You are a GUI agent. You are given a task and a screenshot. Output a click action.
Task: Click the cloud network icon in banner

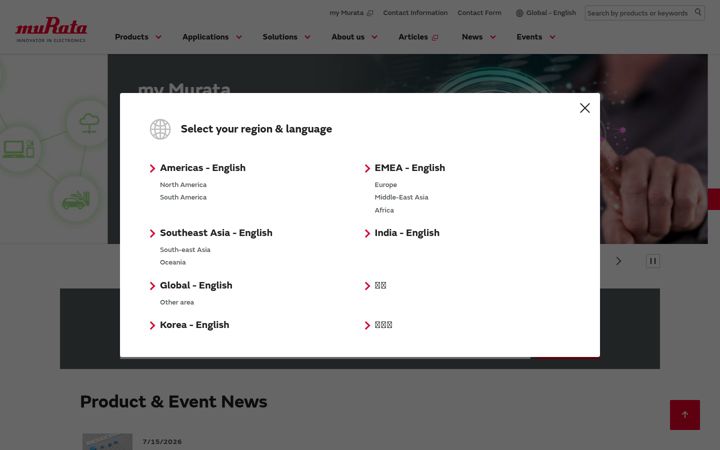[89, 123]
